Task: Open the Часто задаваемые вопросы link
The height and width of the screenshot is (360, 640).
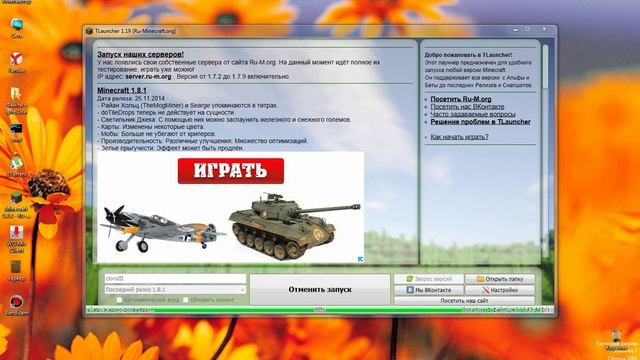Action: pos(473,114)
